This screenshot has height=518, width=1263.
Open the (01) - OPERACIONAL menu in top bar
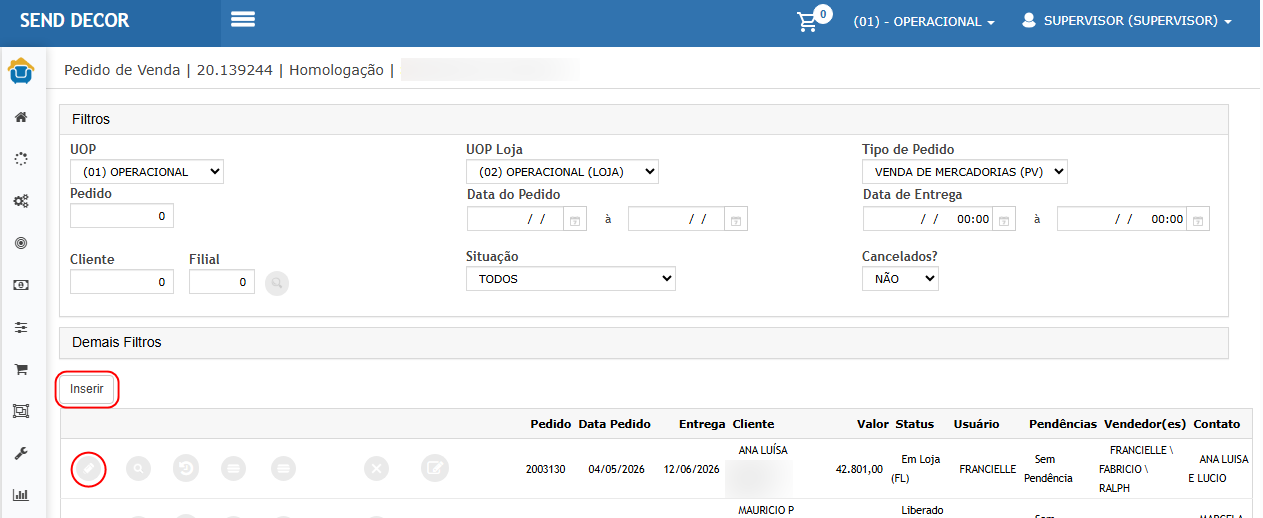924,21
